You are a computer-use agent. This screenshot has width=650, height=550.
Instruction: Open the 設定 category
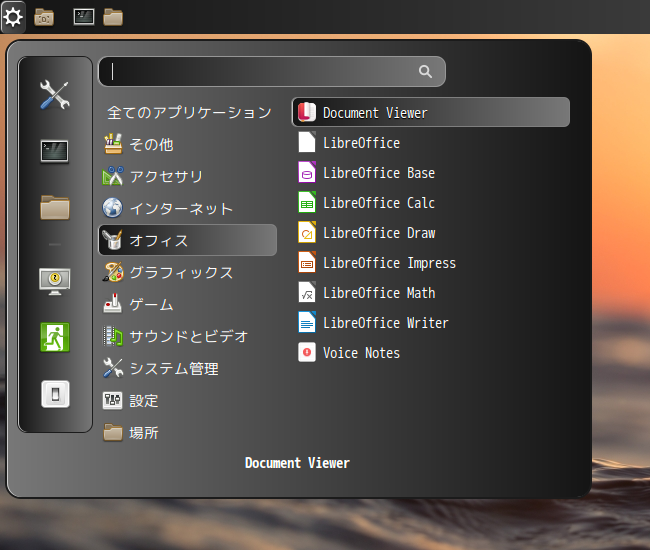187,400
